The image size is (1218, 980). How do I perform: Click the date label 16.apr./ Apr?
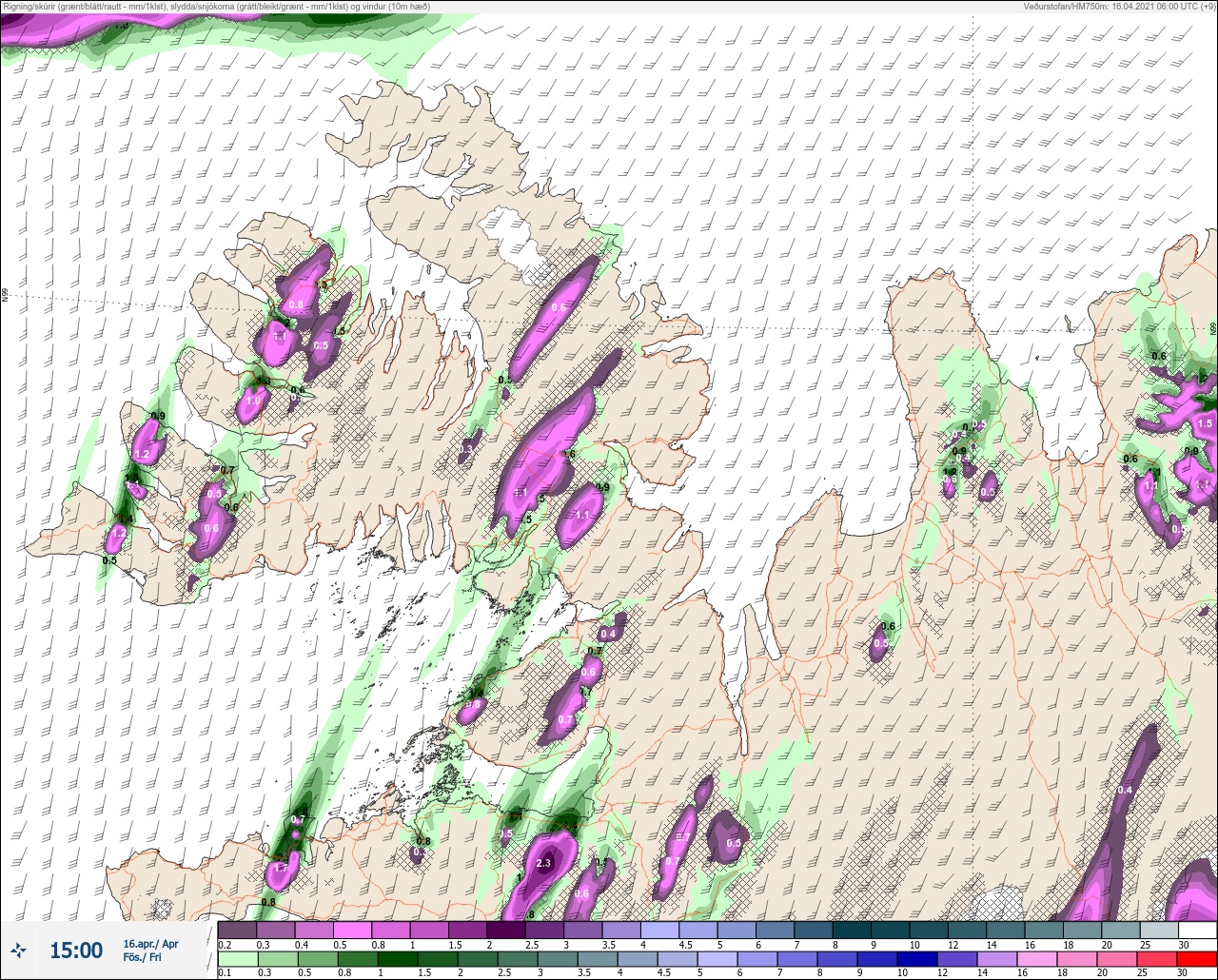click(x=150, y=944)
